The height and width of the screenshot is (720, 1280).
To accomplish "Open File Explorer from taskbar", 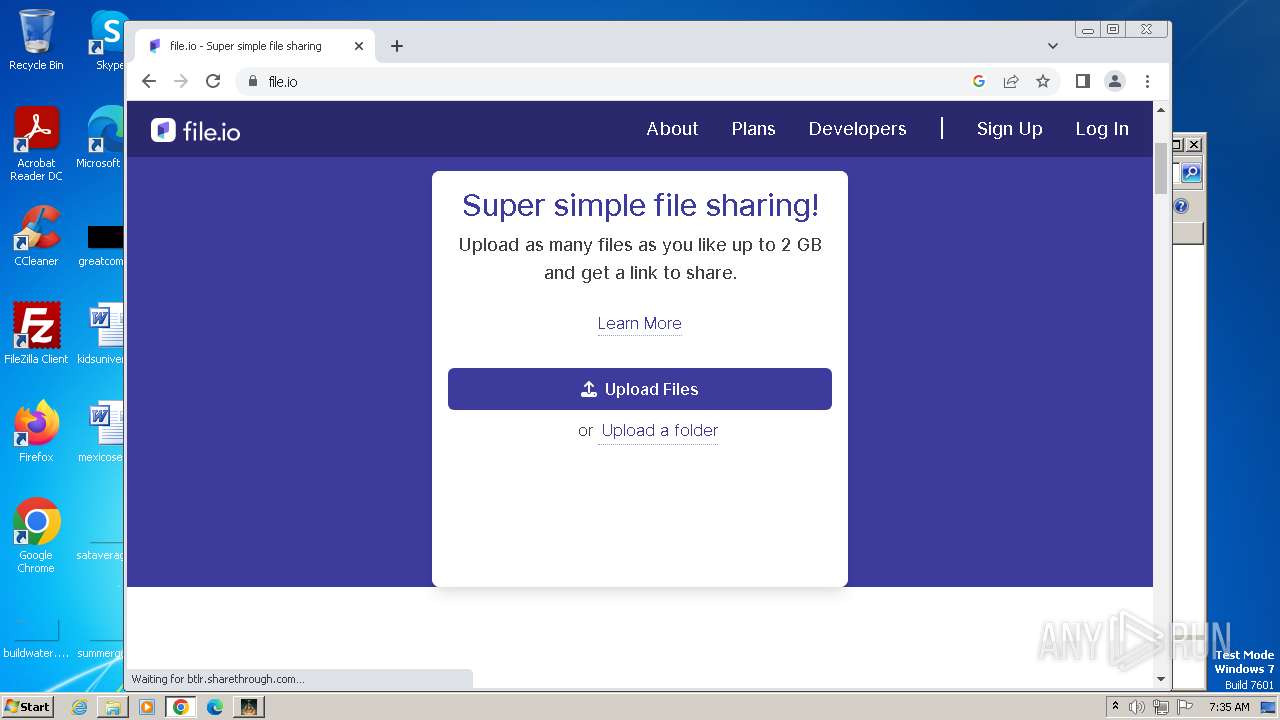I will 113,707.
